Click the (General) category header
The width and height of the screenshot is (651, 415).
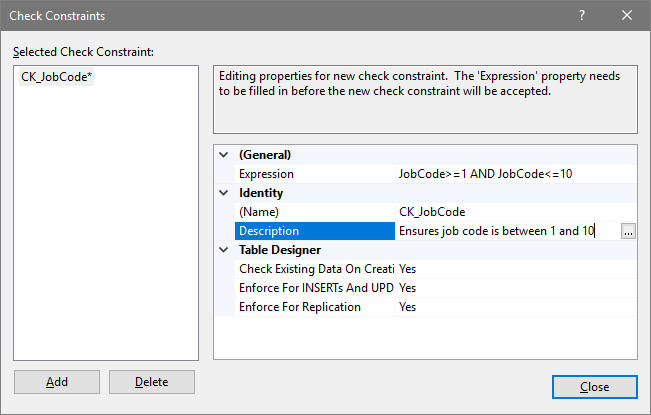click(265, 155)
